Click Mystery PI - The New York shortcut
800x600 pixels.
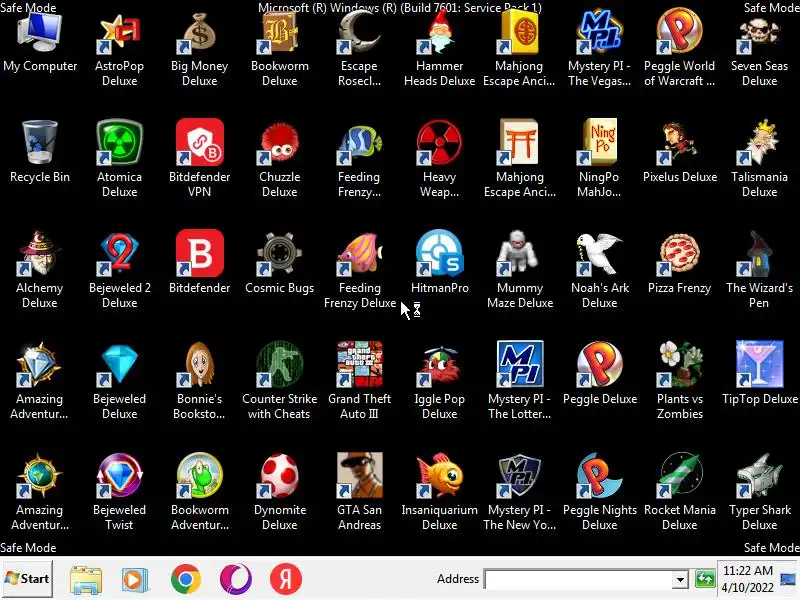click(x=519, y=491)
